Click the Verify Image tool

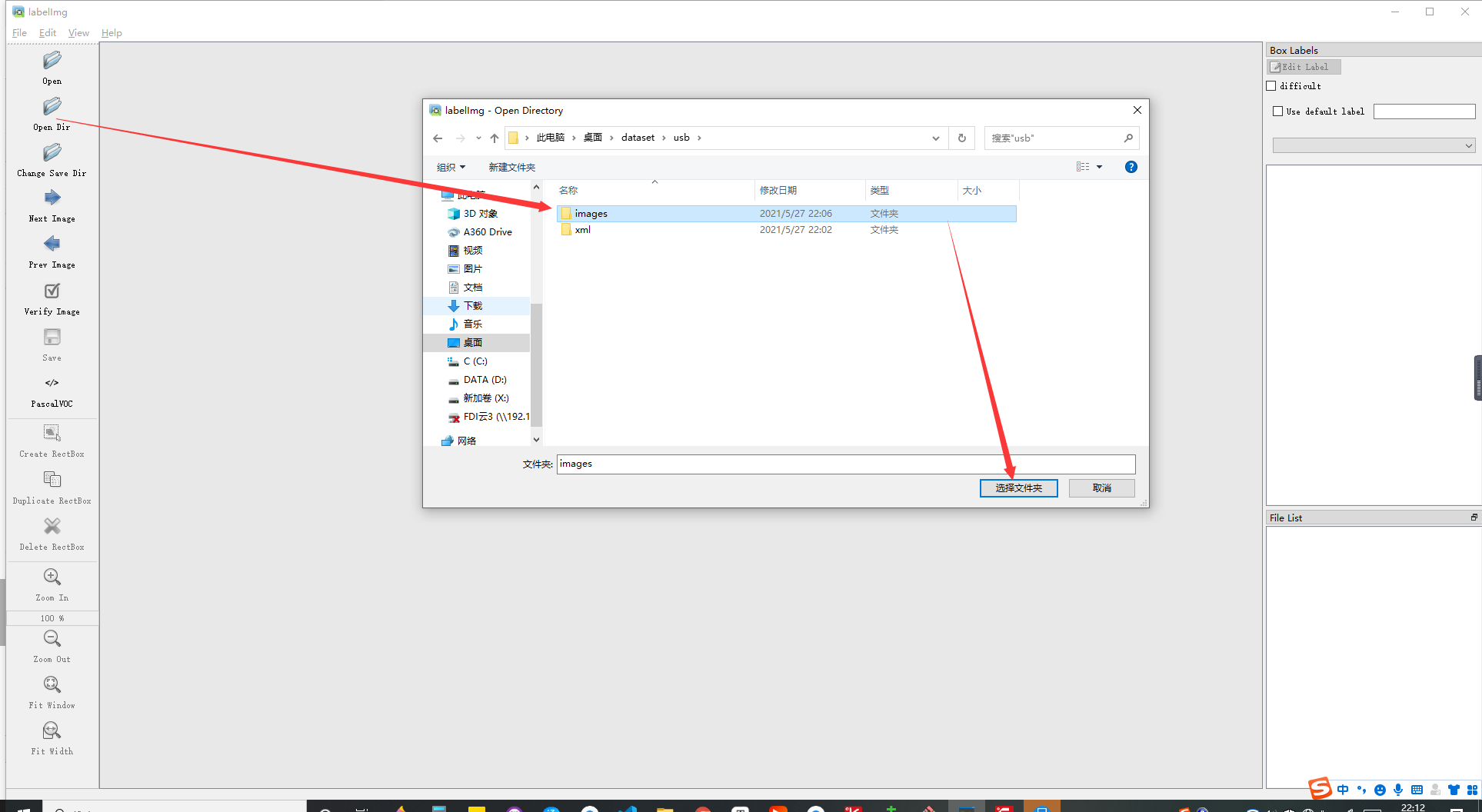52,298
